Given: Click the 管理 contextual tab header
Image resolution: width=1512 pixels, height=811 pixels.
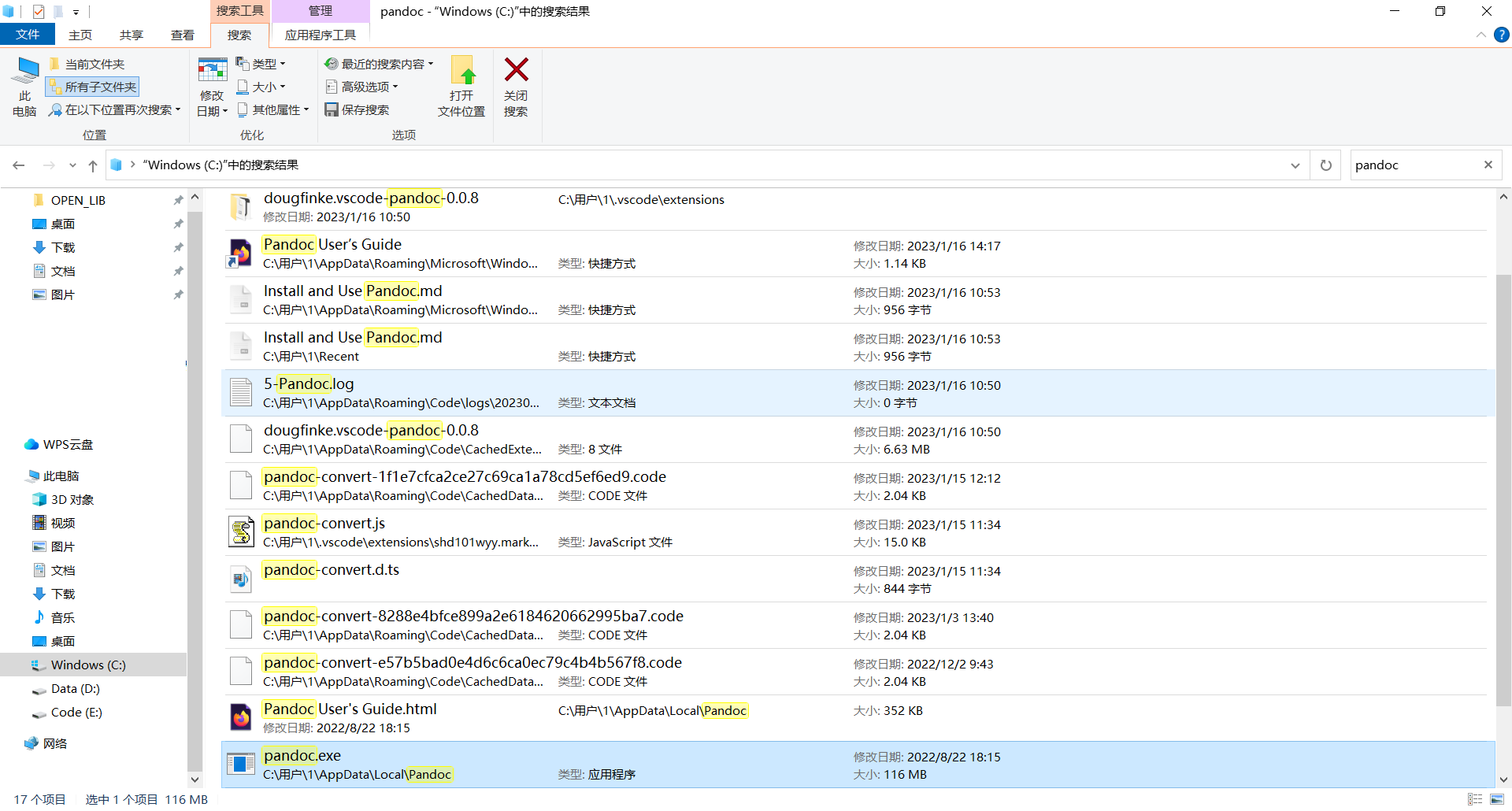Looking at the screenshot, I should click(x=321, y=11).
